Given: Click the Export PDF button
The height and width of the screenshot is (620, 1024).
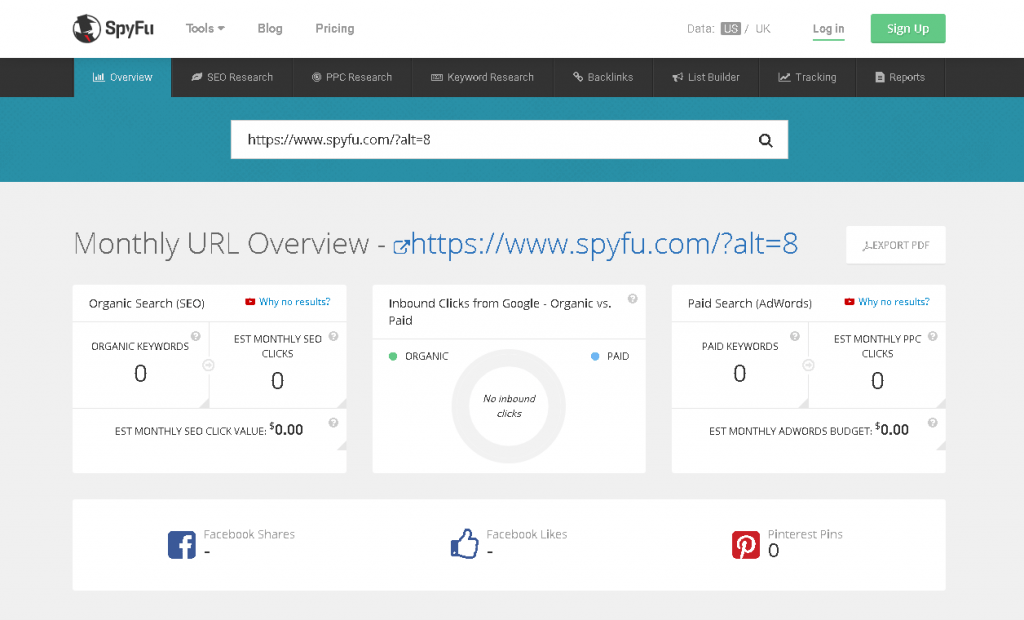Looking at the screenshot, I should [x=895, y=245].
